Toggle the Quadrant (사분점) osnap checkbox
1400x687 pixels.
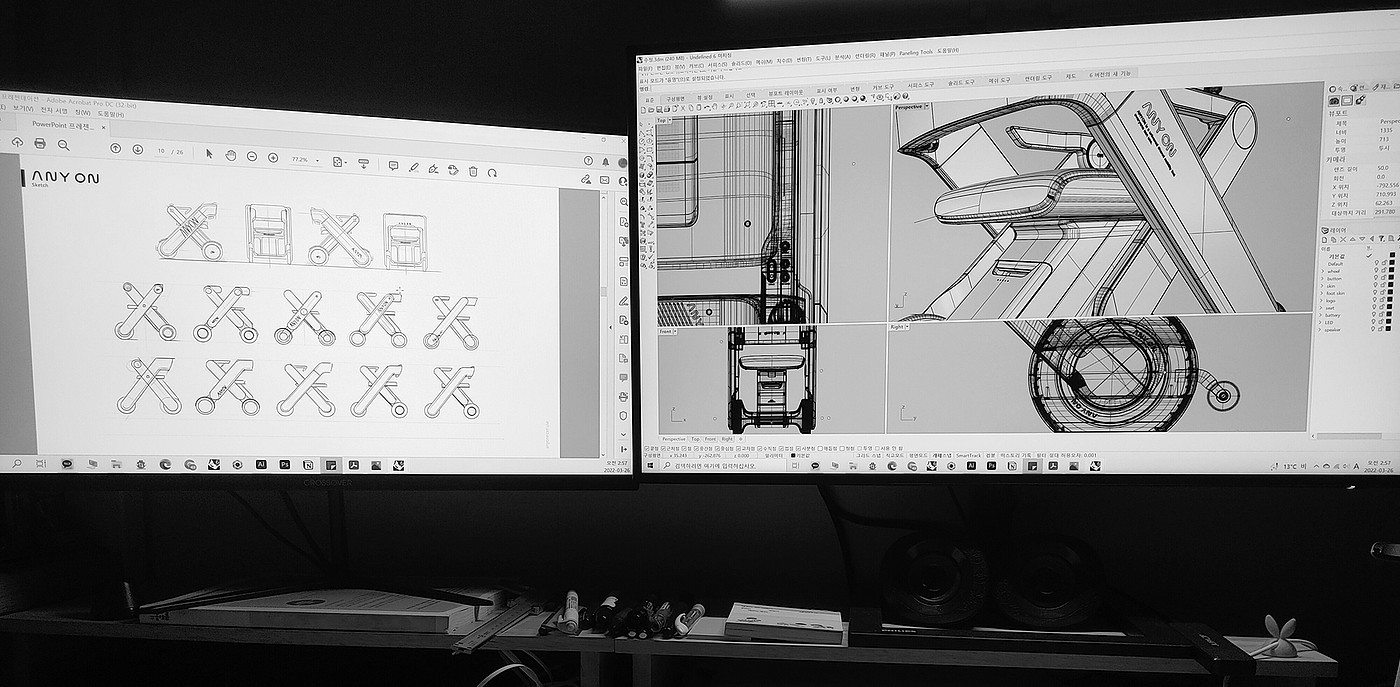click(x=799, y=448)
